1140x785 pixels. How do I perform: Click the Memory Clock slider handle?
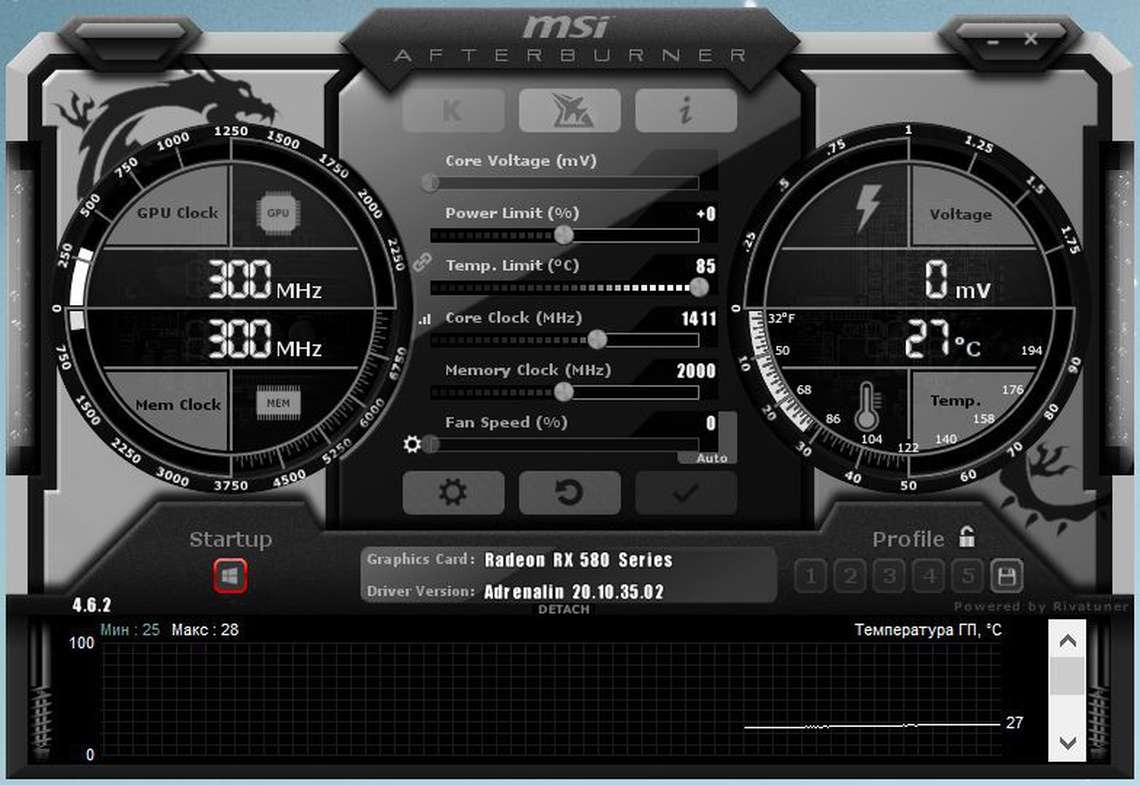(x=564, y=392)
